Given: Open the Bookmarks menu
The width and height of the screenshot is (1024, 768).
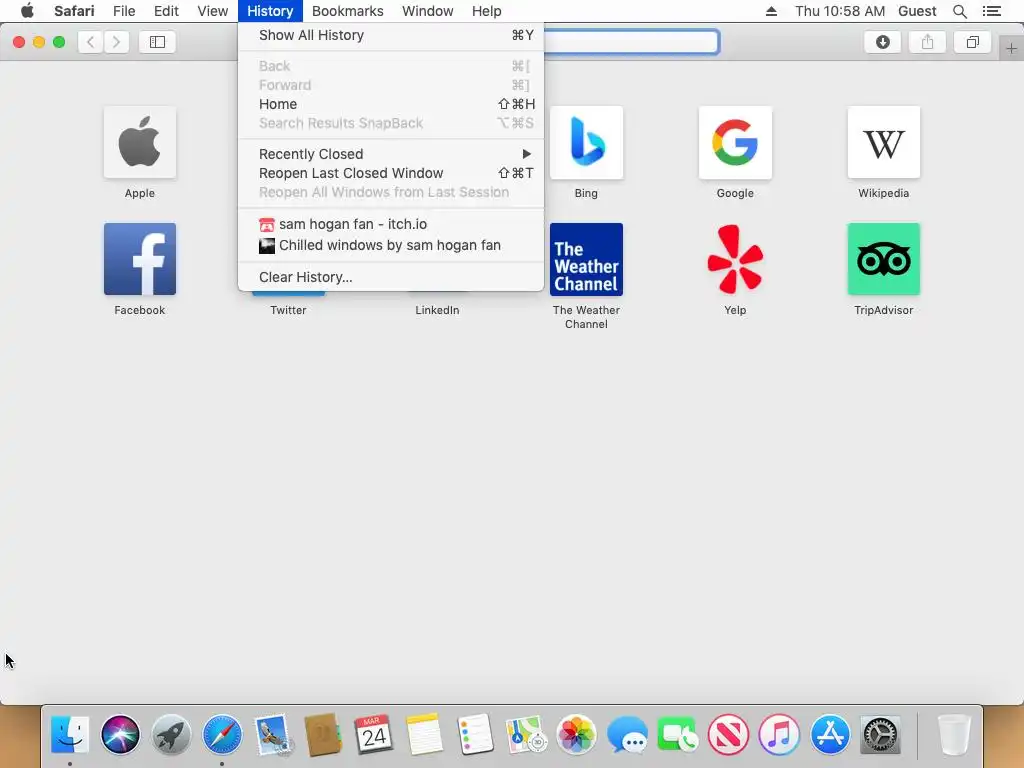Looking at the screenshot, I should [347, 11].
